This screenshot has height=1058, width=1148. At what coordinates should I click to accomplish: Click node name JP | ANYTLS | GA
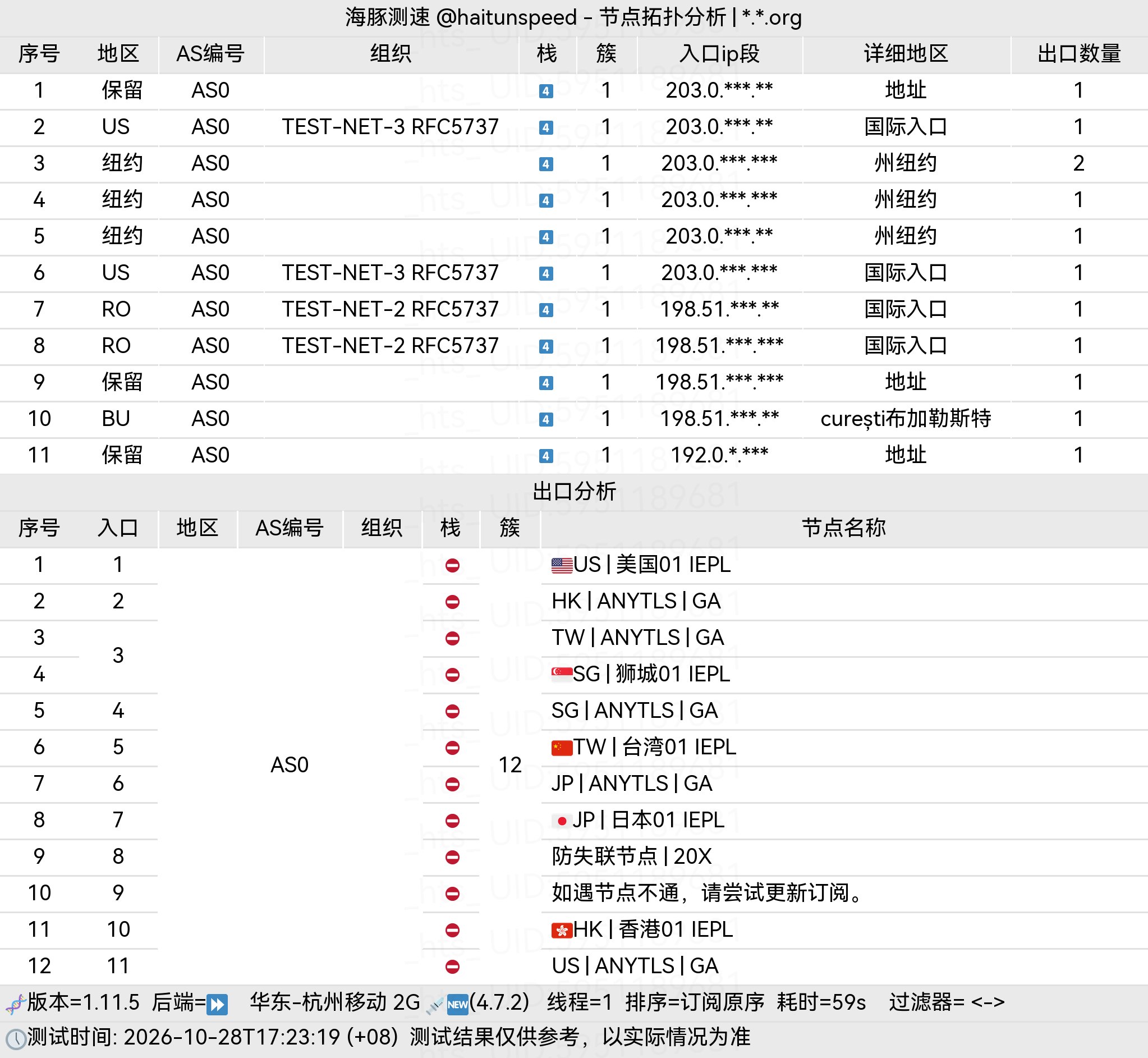pyautogui.click(x=632, y=784)
